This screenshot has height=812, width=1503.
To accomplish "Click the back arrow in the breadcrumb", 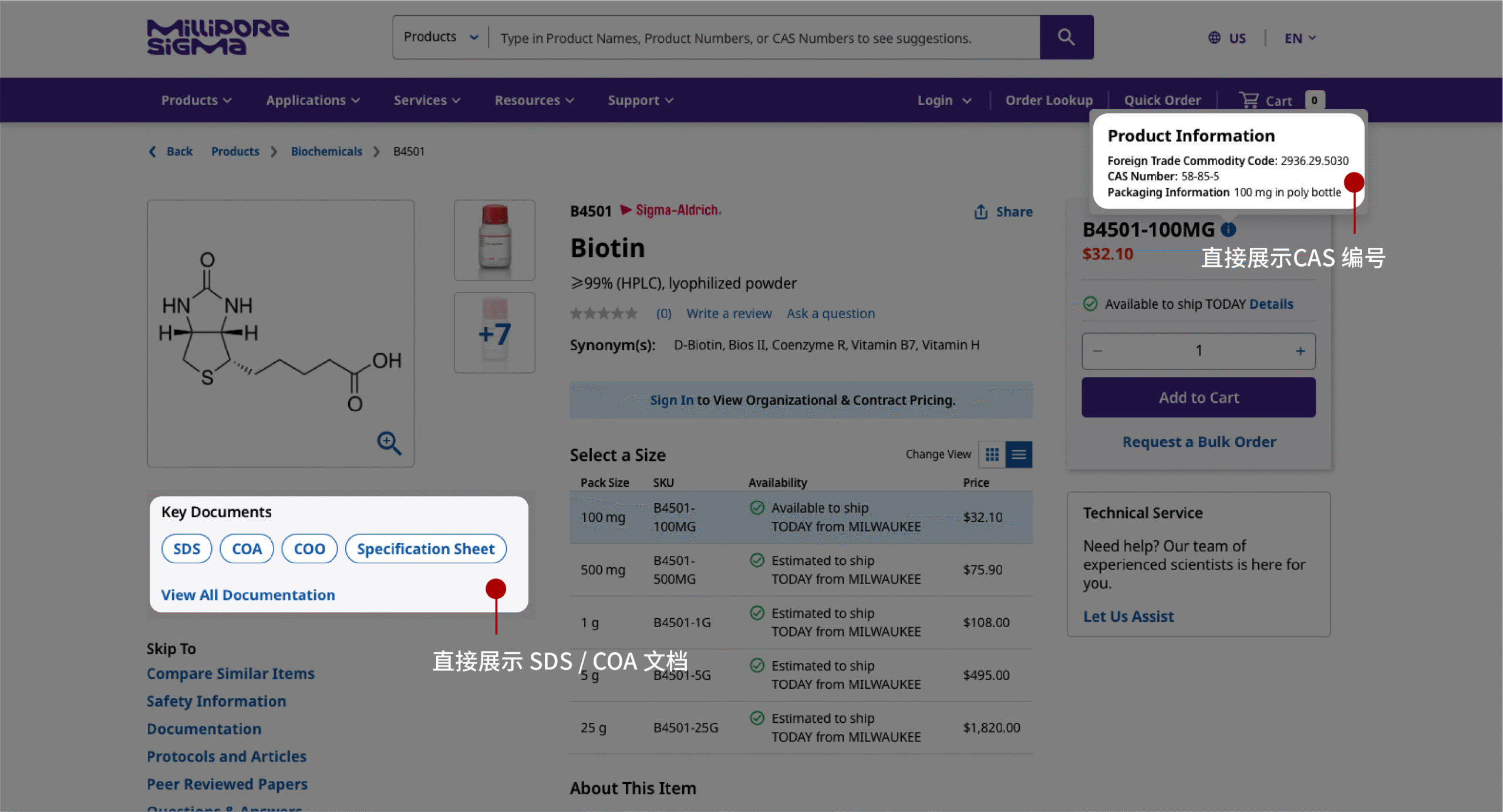I will pyautogui.click(x=151, y=151).
